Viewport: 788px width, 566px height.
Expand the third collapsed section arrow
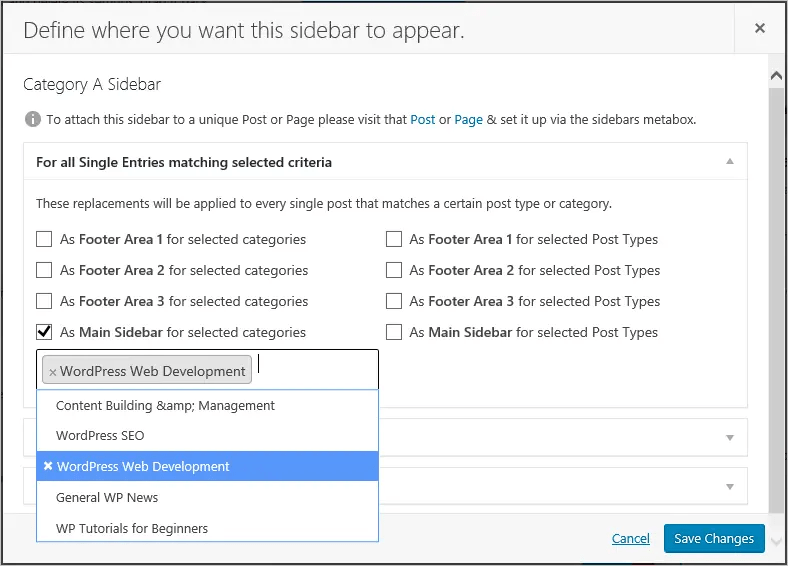[730, 487]
